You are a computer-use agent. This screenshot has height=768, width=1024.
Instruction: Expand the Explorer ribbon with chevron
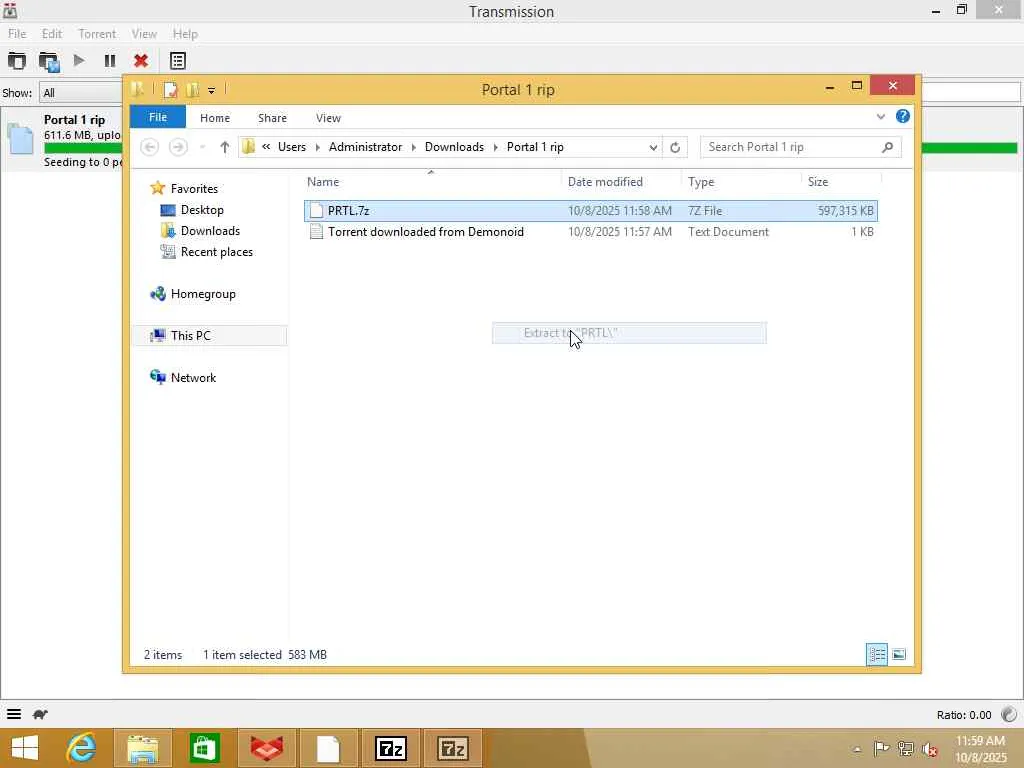click(x=880, y=117)
